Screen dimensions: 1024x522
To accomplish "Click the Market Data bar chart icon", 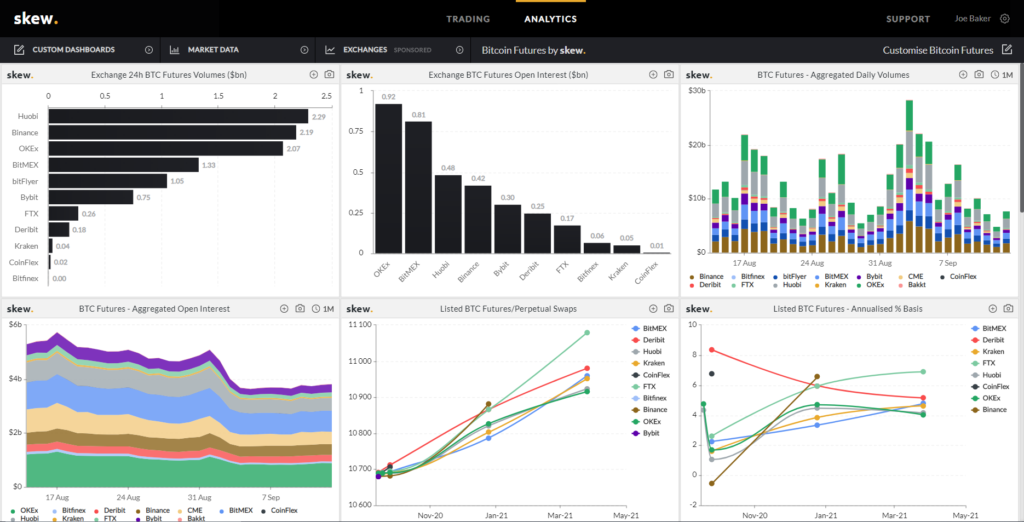I will [x=174, y=50].
